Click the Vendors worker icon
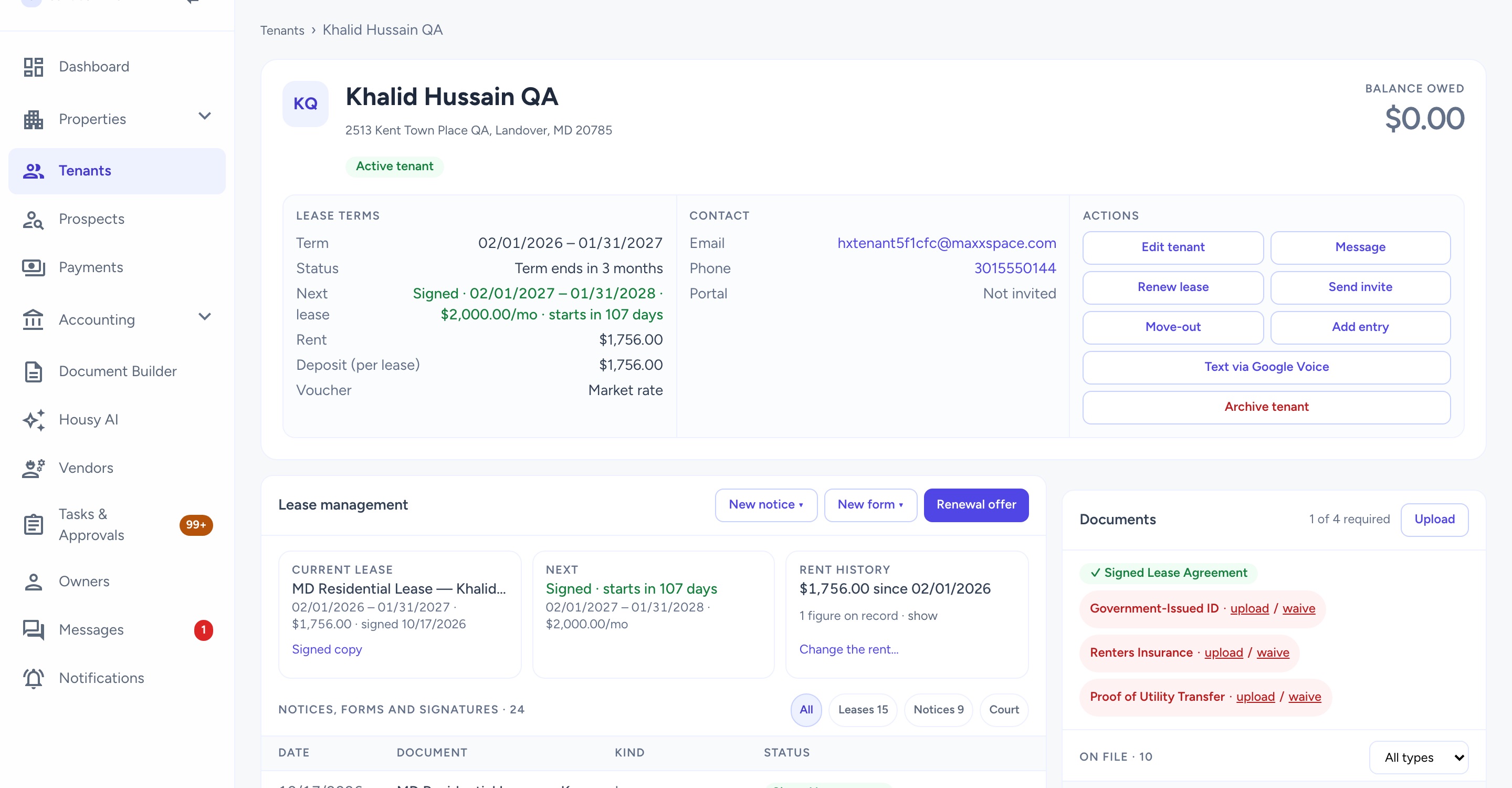This screenshot has height=788, width=1512. pyautogui.click(x=34, y=469)
